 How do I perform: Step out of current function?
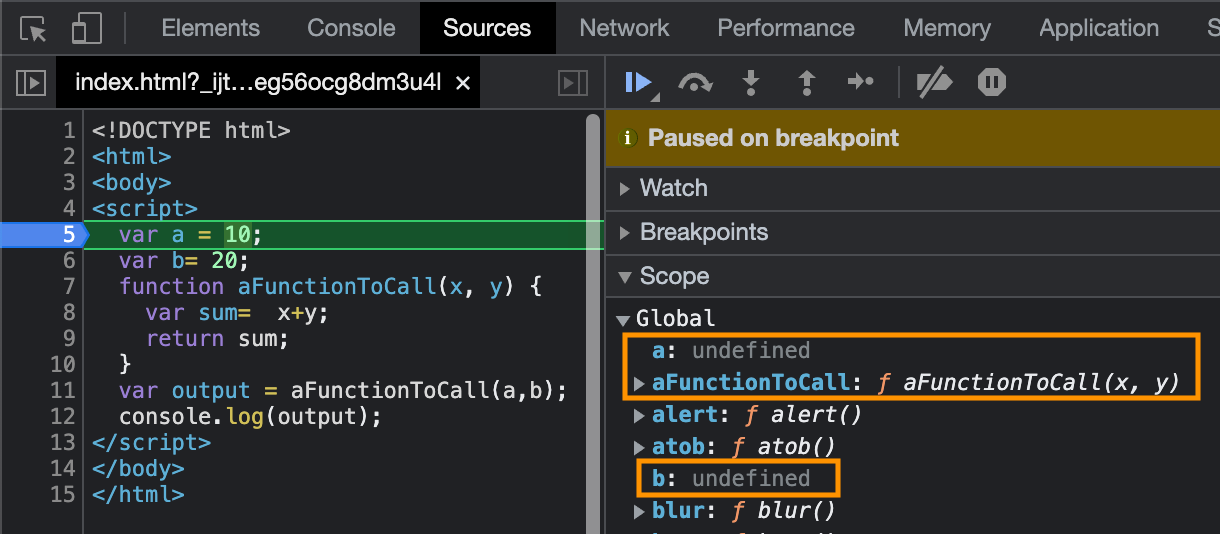pyautogui.click(x=806, y=82)
